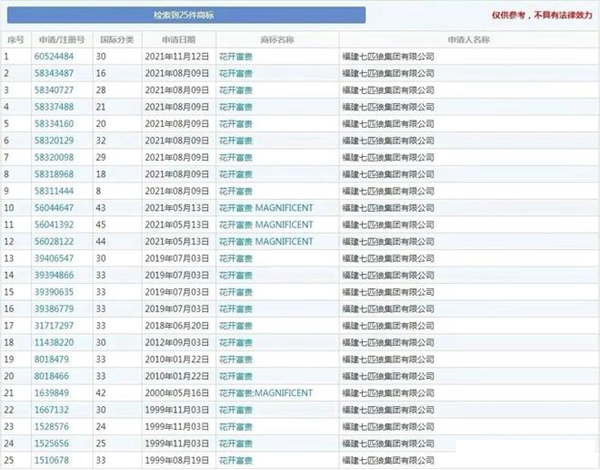Click trademark name 花开富贵 in row 5

(x=236, y=124)
